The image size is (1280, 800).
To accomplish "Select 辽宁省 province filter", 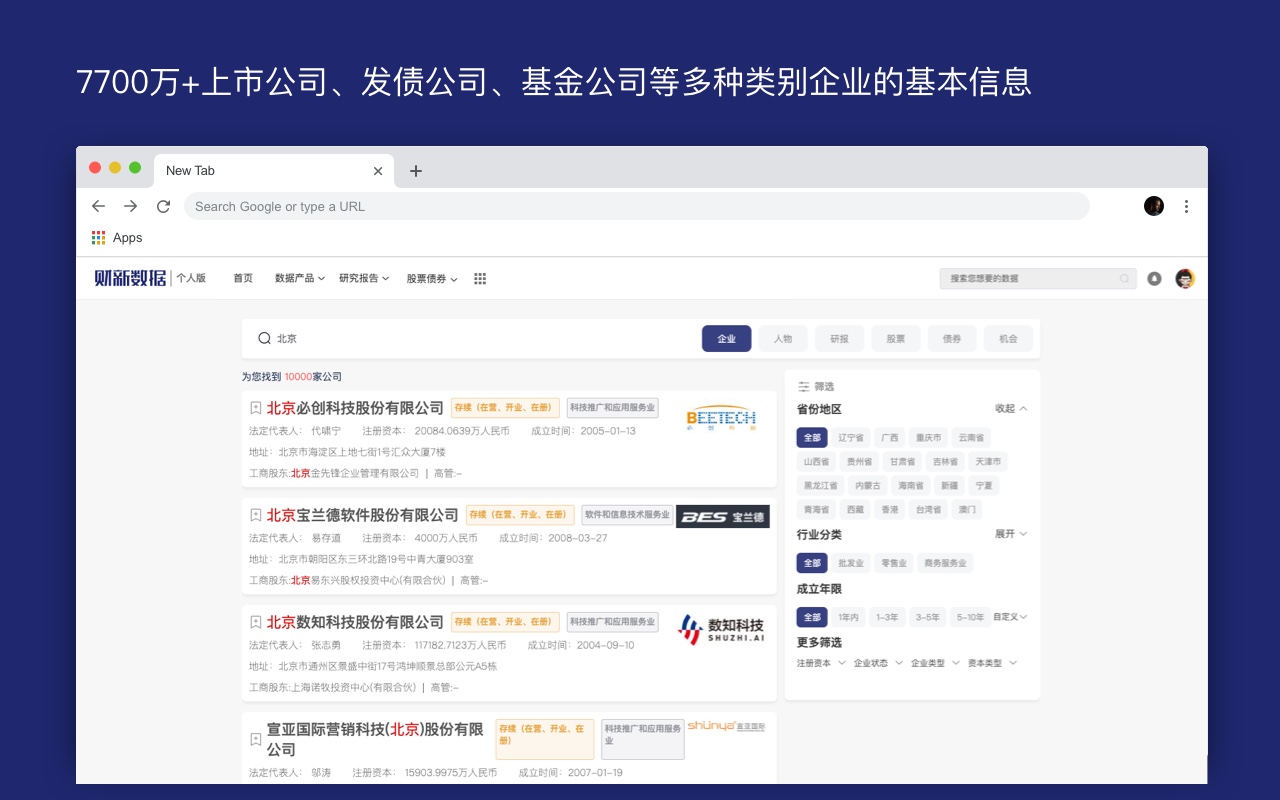I will (x=850, y=438).
